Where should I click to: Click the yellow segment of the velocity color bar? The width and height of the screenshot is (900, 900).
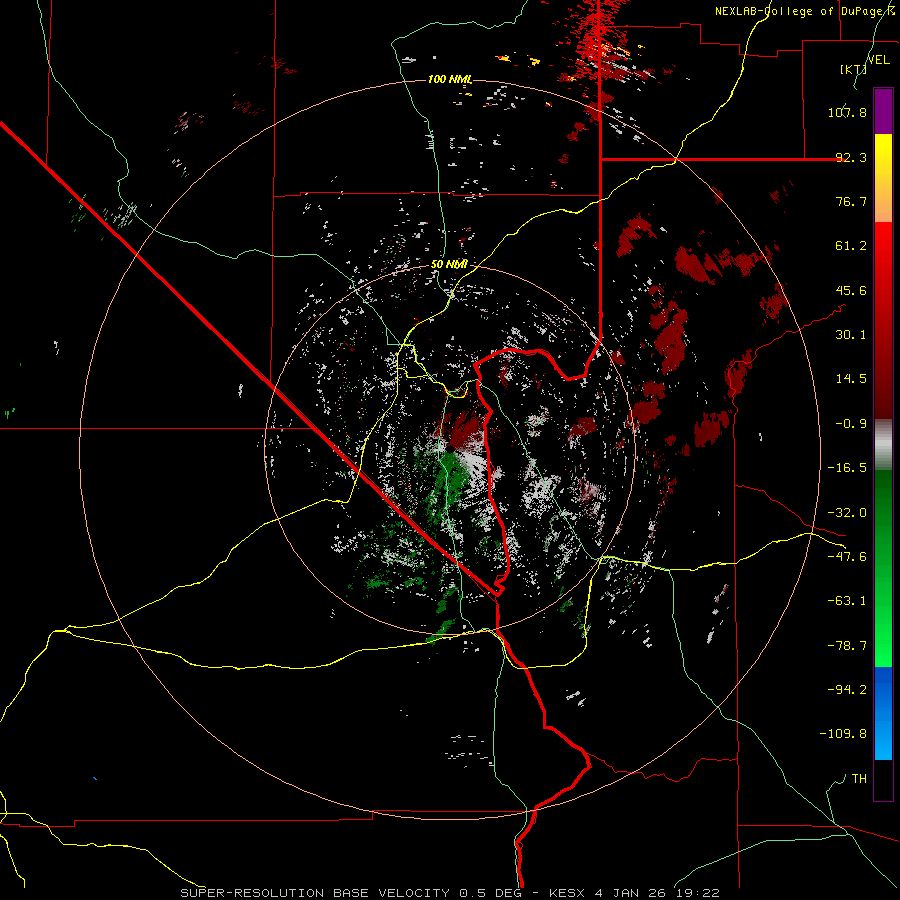coord(883,178)
